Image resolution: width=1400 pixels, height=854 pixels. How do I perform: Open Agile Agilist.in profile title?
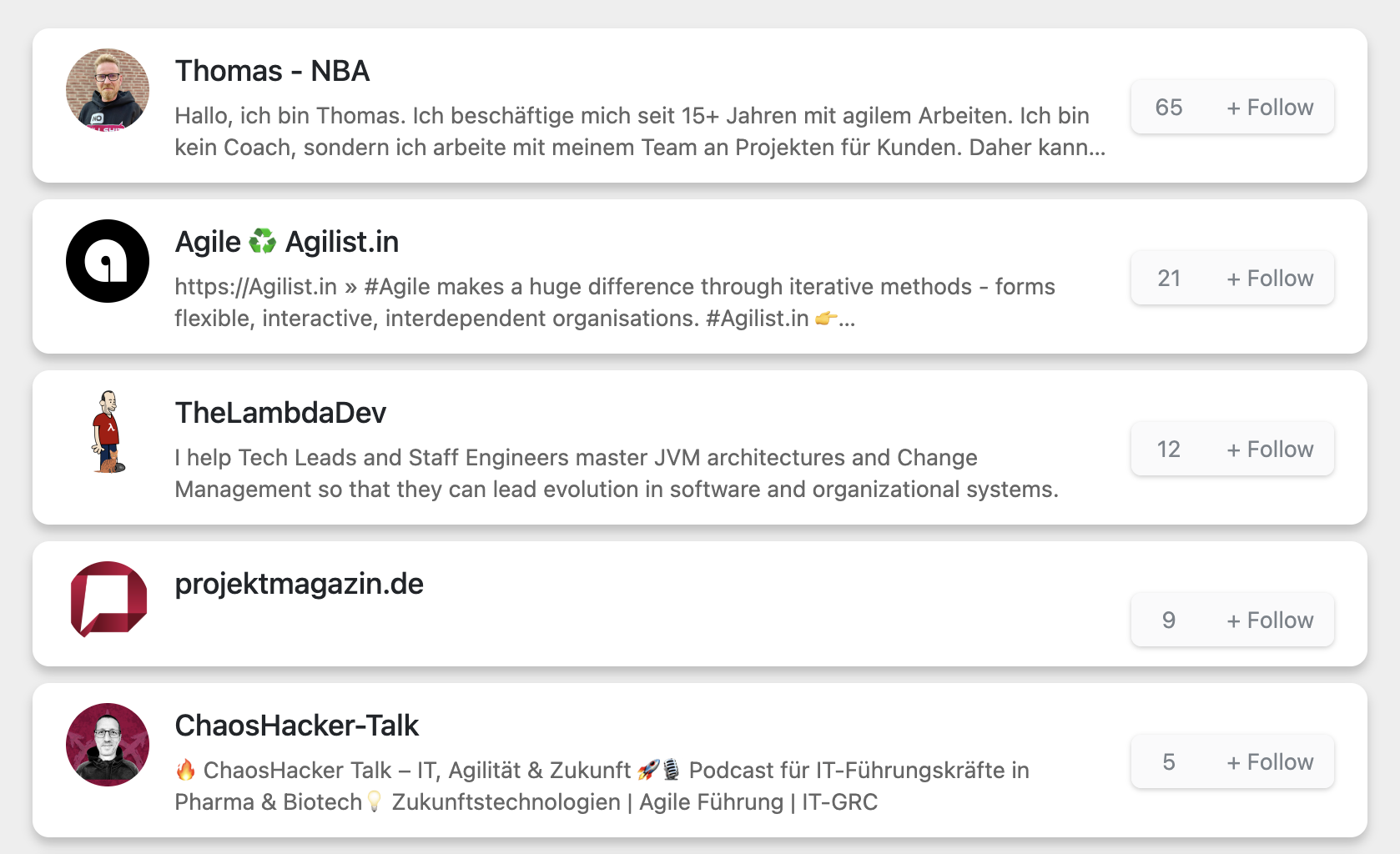pyautogui.click(x=286, y=243)
